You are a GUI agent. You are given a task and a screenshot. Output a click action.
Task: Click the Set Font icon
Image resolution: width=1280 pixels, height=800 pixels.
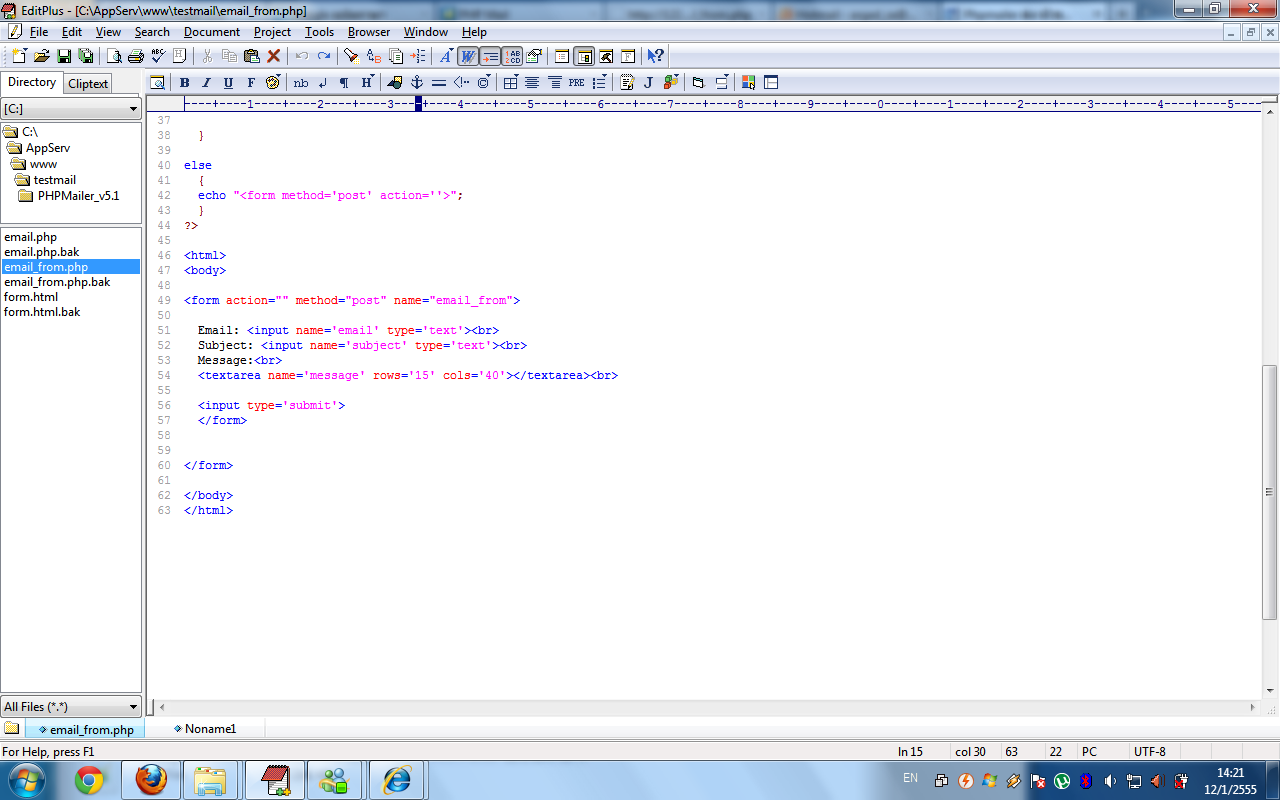(x=446, y=56)
